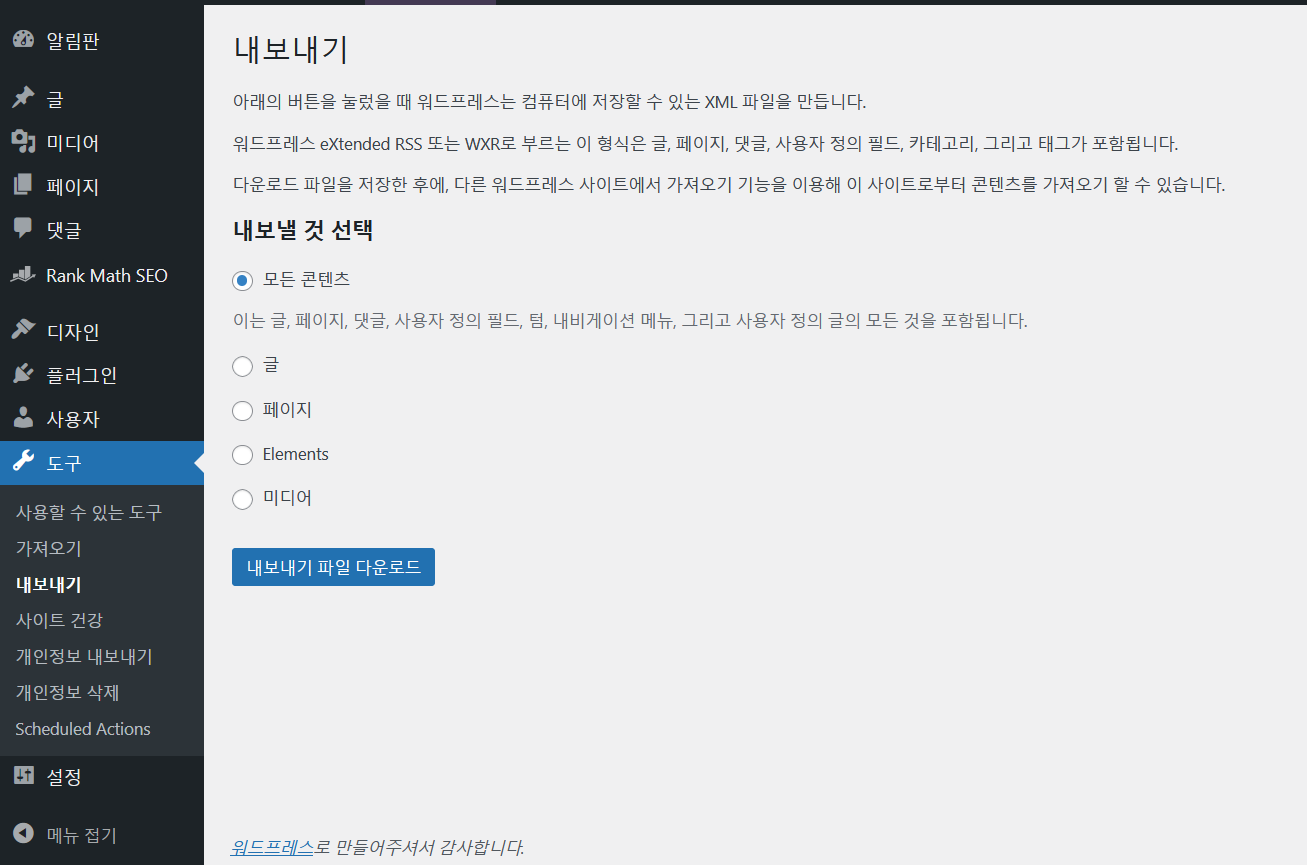Open the 가져오기 submenu item

(41, 548)
